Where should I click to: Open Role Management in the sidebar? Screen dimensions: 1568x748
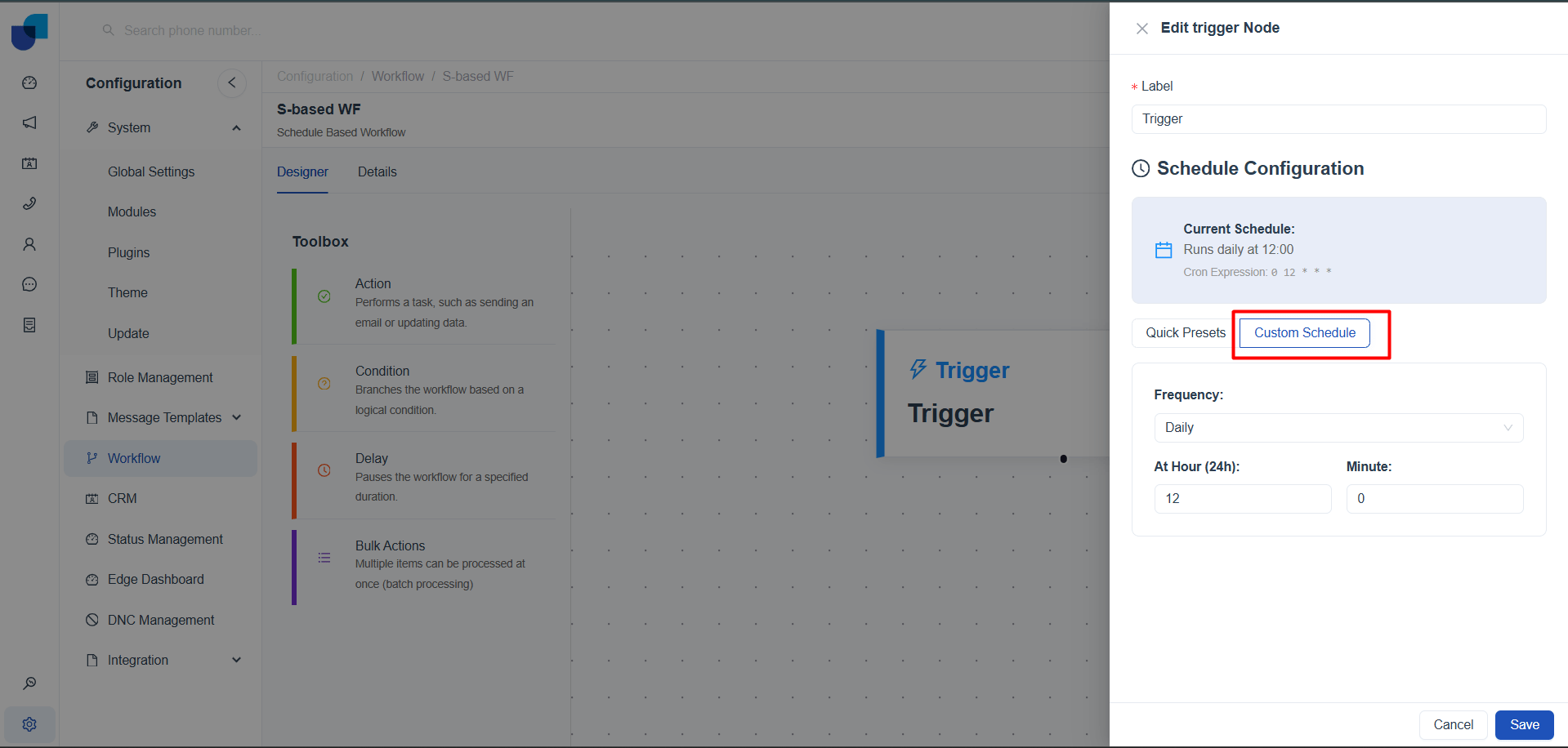point(160,377)
